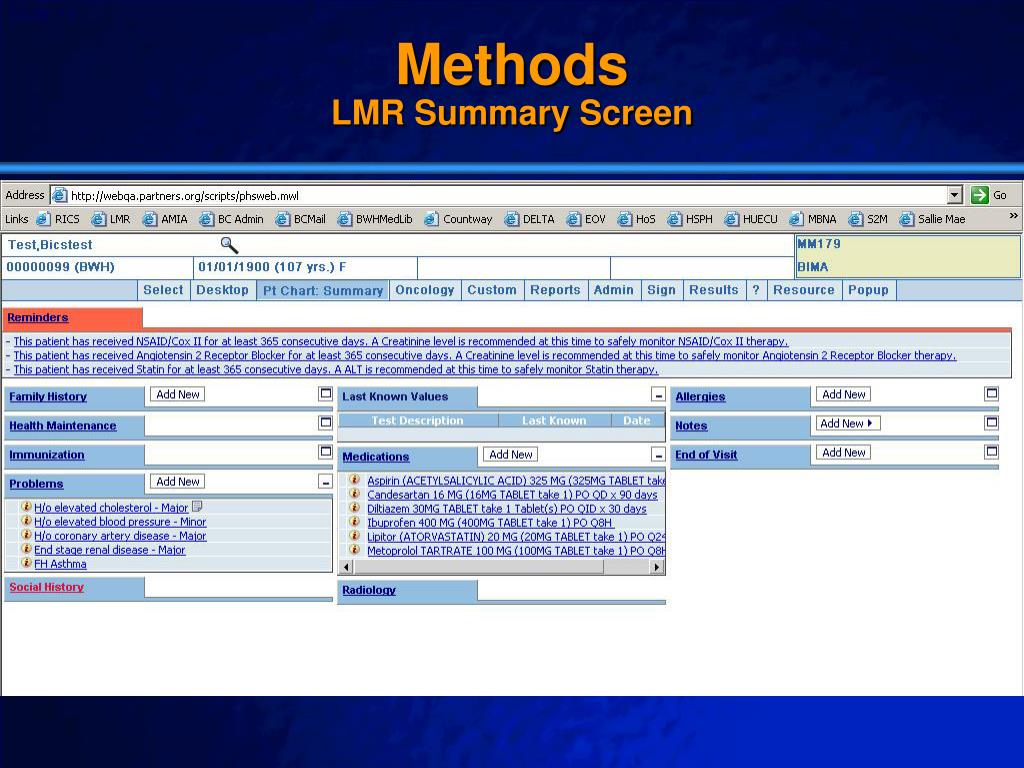Viewport: 1024px width, 768px height.
Task: Open info icon for coronary artery disease
Action: (26, 534)
